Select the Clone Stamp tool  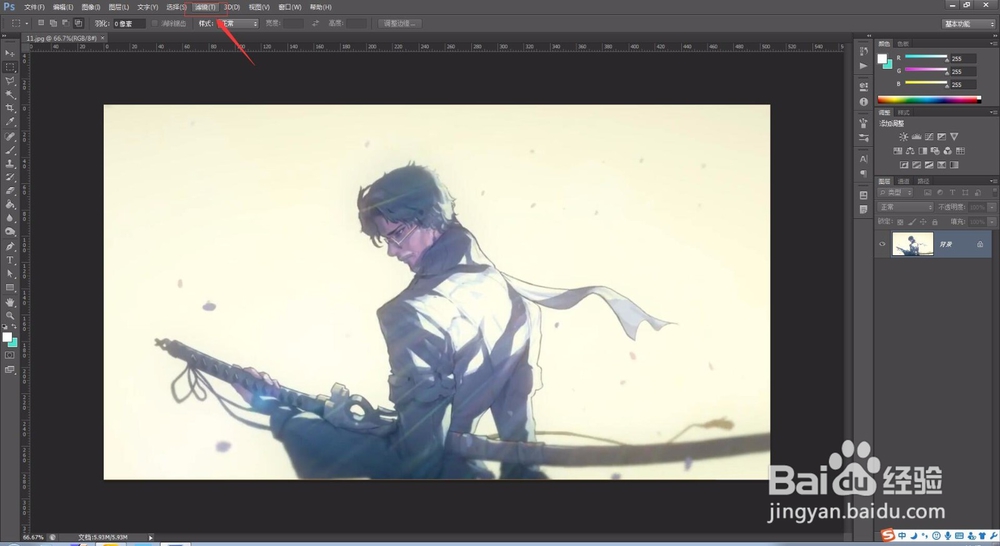(10, 164)
